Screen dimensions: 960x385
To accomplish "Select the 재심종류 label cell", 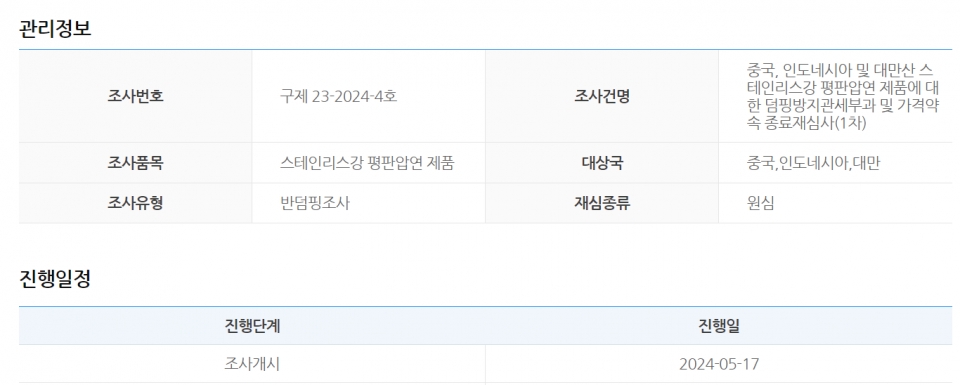I will tap(602, 203).
